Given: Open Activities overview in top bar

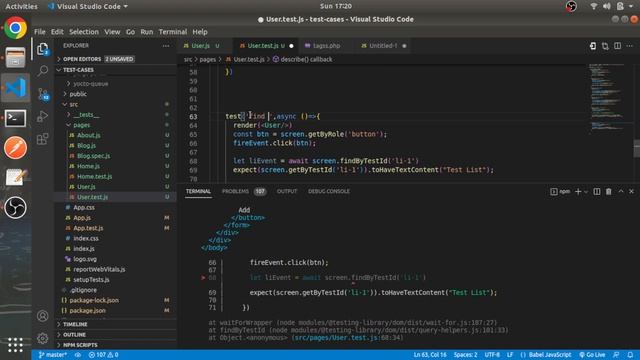Looking at the screenshot, I should pyautogui.click(x=21, y=6).
